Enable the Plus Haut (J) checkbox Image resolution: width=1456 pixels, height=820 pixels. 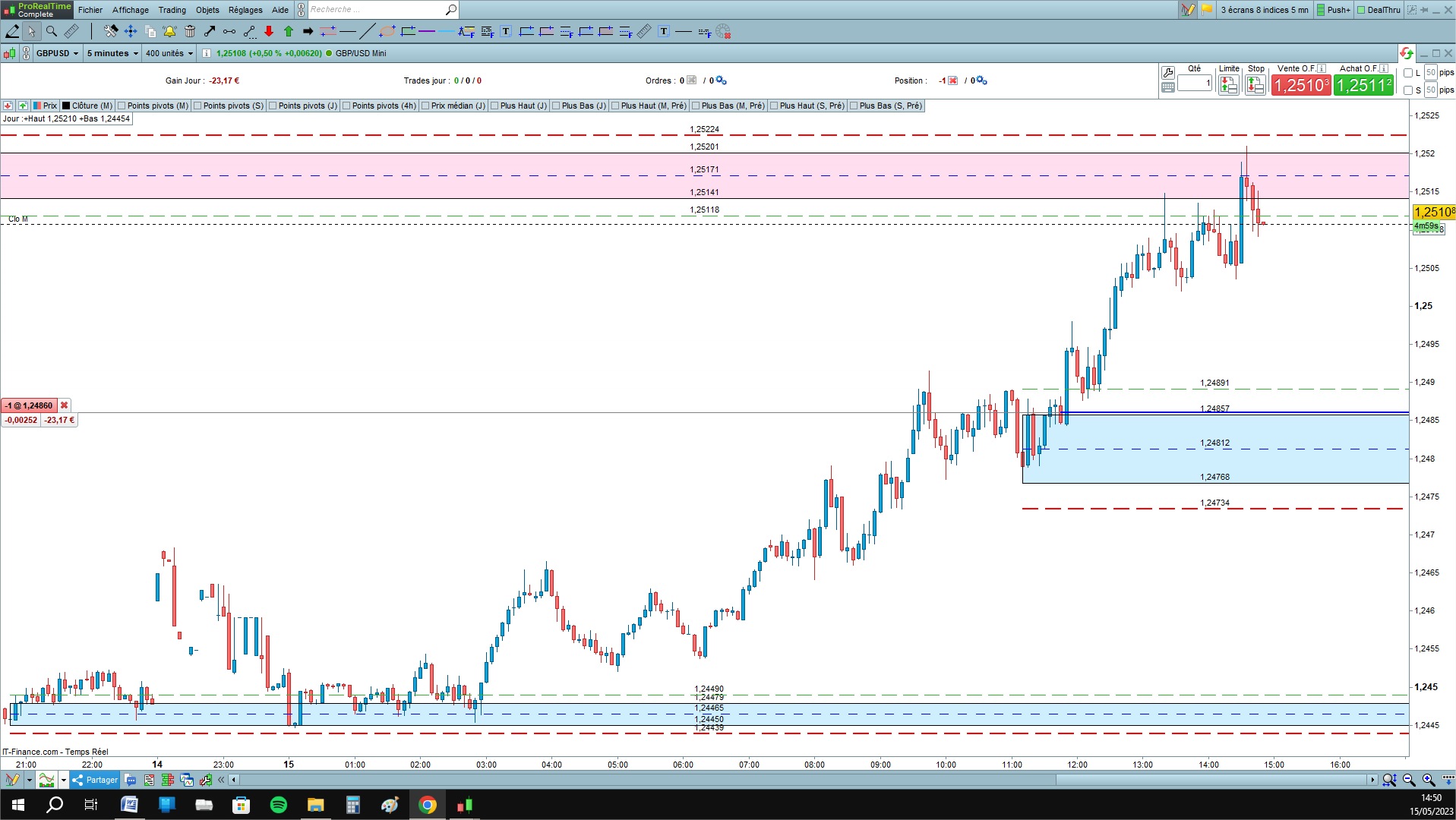(x=494, y=106)
